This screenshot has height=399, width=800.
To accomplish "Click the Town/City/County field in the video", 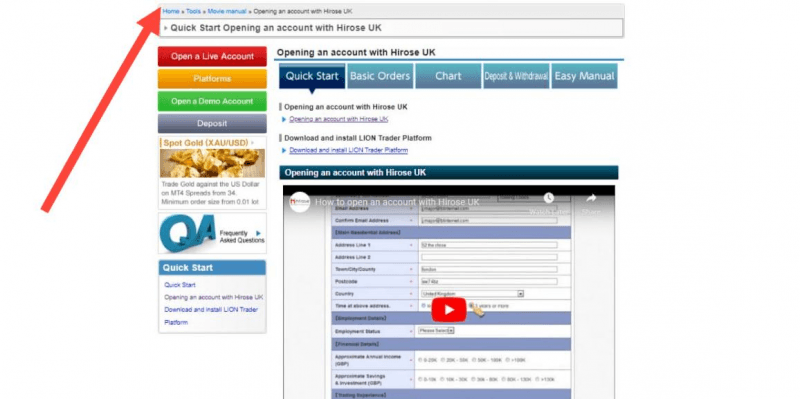I will click(x=489, y=269).
